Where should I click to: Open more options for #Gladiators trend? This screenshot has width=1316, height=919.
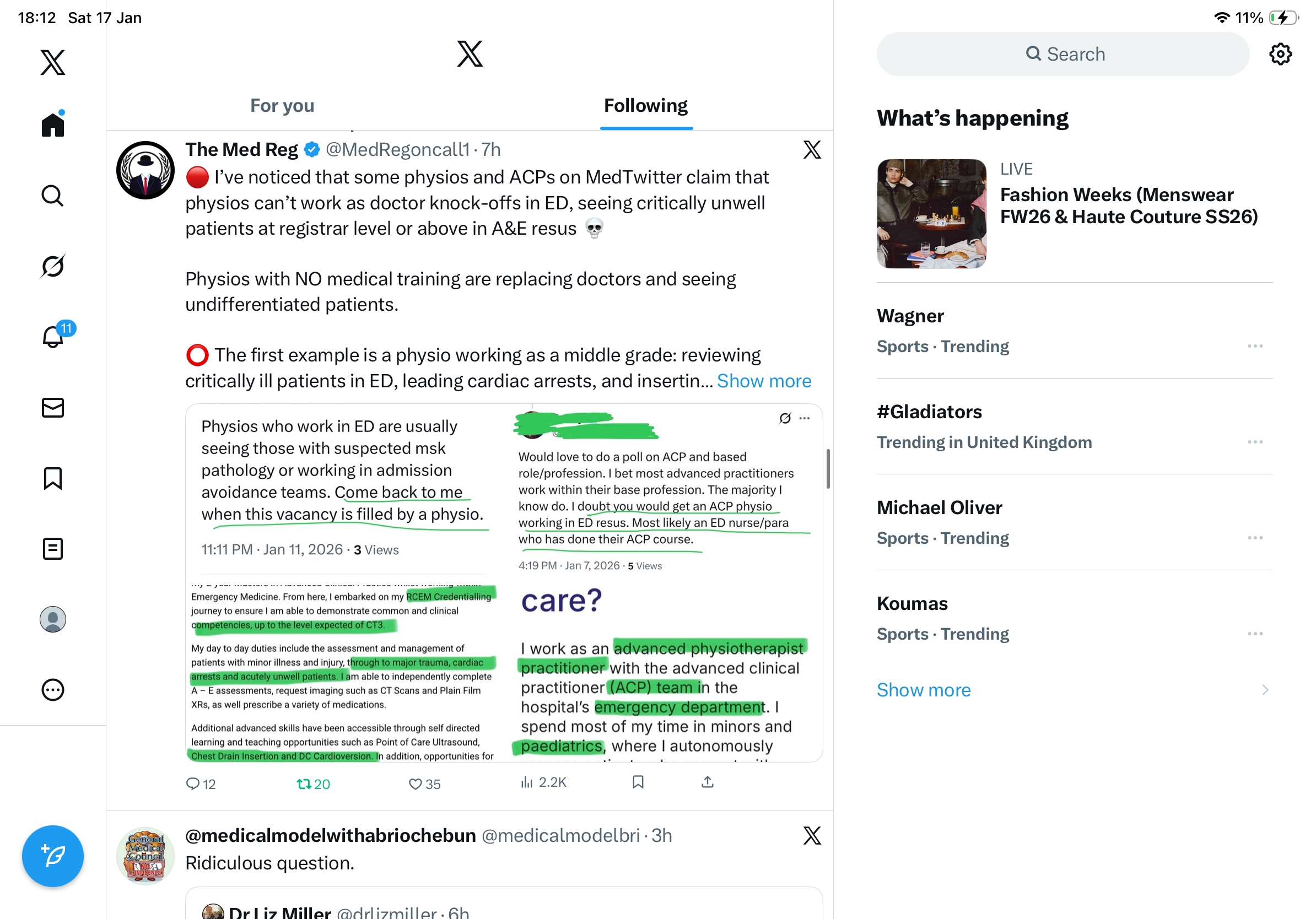click(x=1255, y=442)
